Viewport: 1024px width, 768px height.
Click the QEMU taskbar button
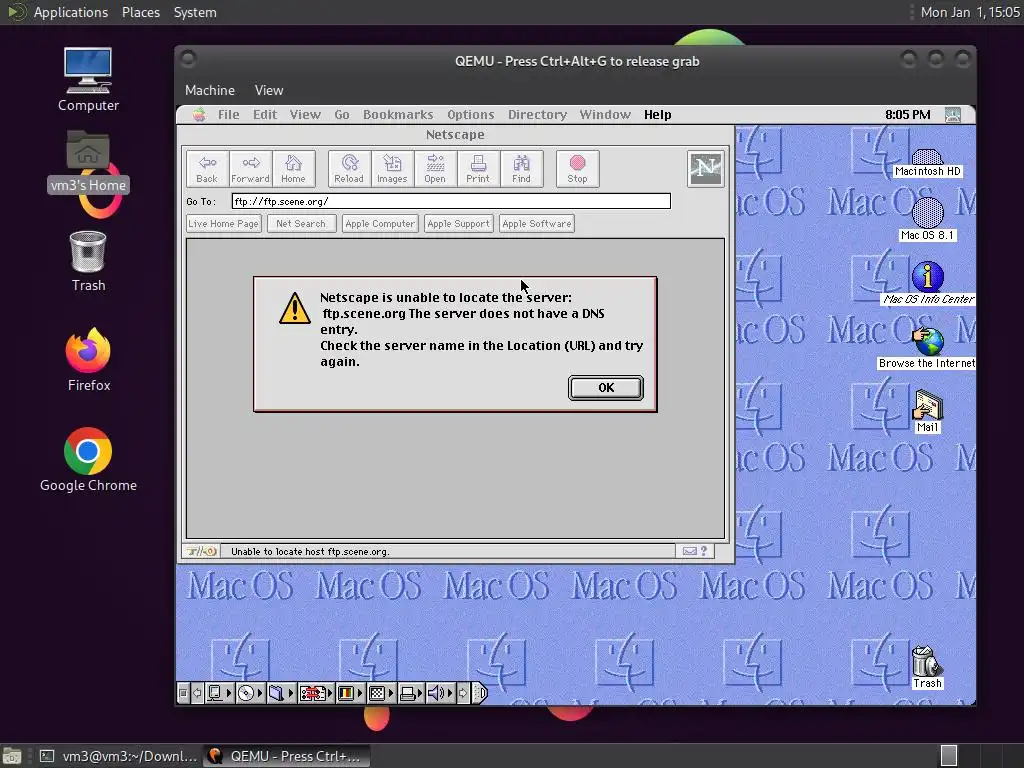(286, 756)
